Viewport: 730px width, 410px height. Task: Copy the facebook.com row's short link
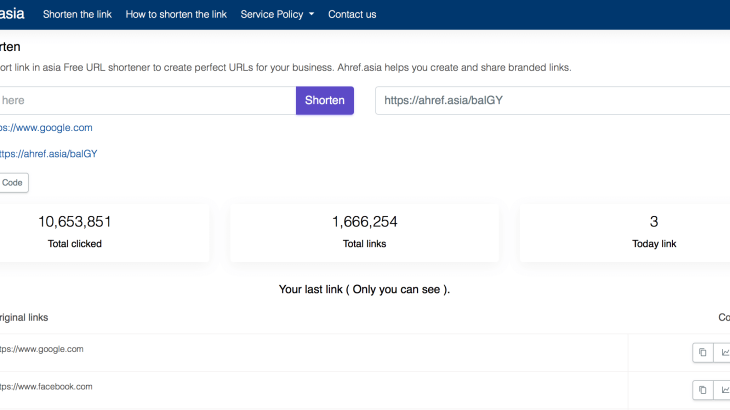click(702, 389)
